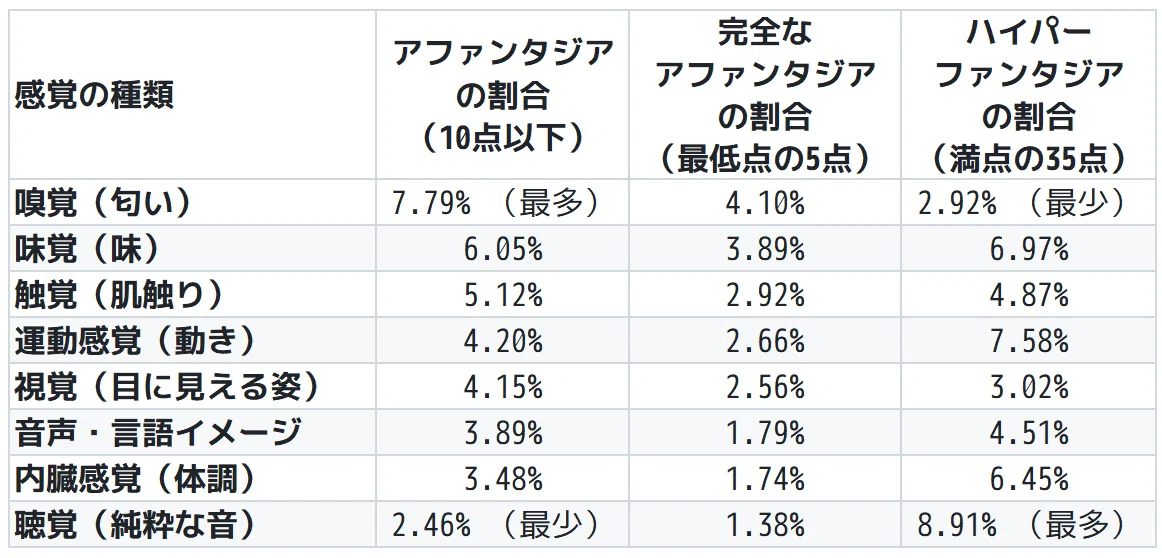
Task: Select the 運動感覚（動き） row label
Action: point(192,340)
